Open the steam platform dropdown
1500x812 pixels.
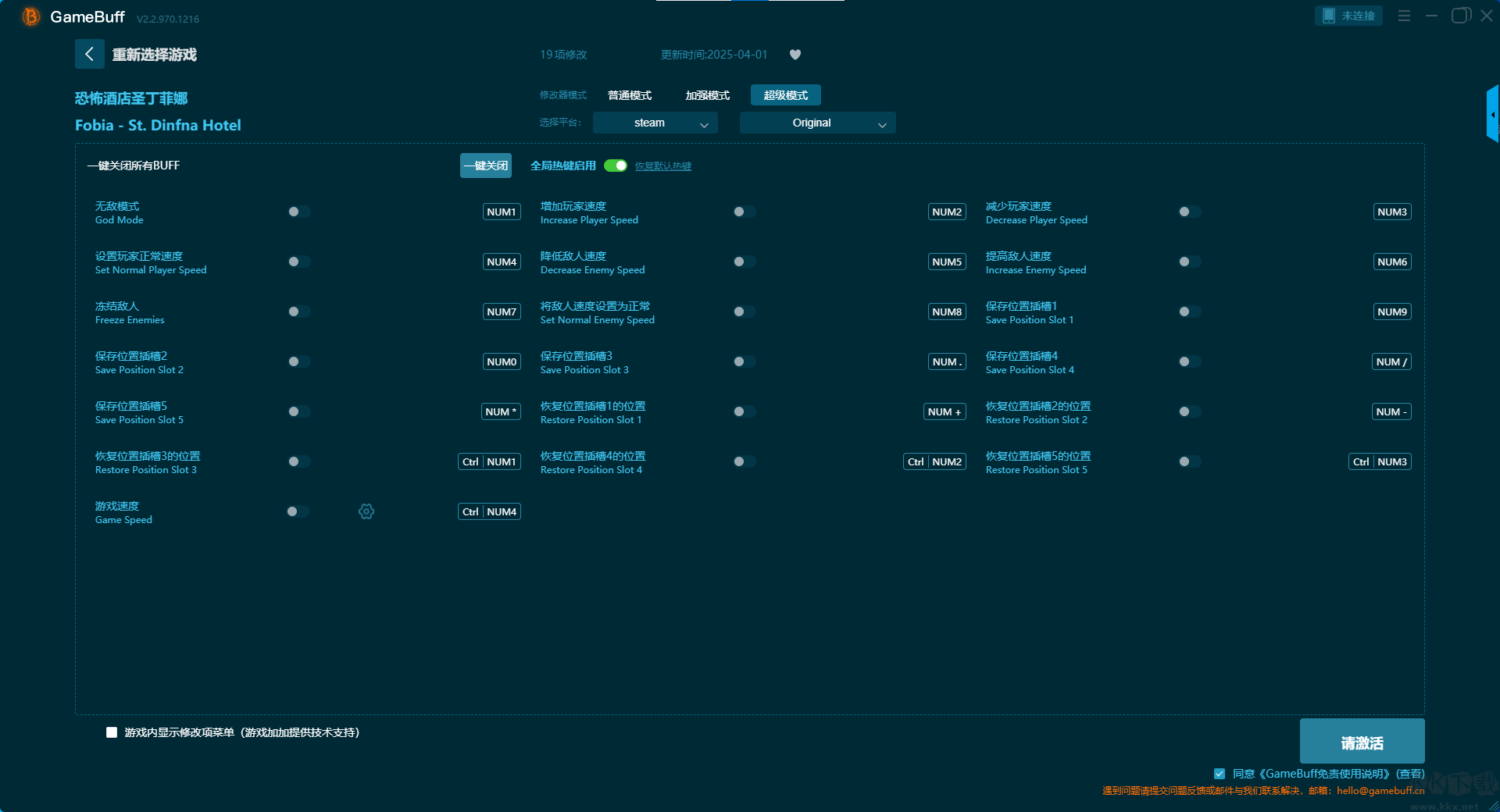[x=655, y=123]
